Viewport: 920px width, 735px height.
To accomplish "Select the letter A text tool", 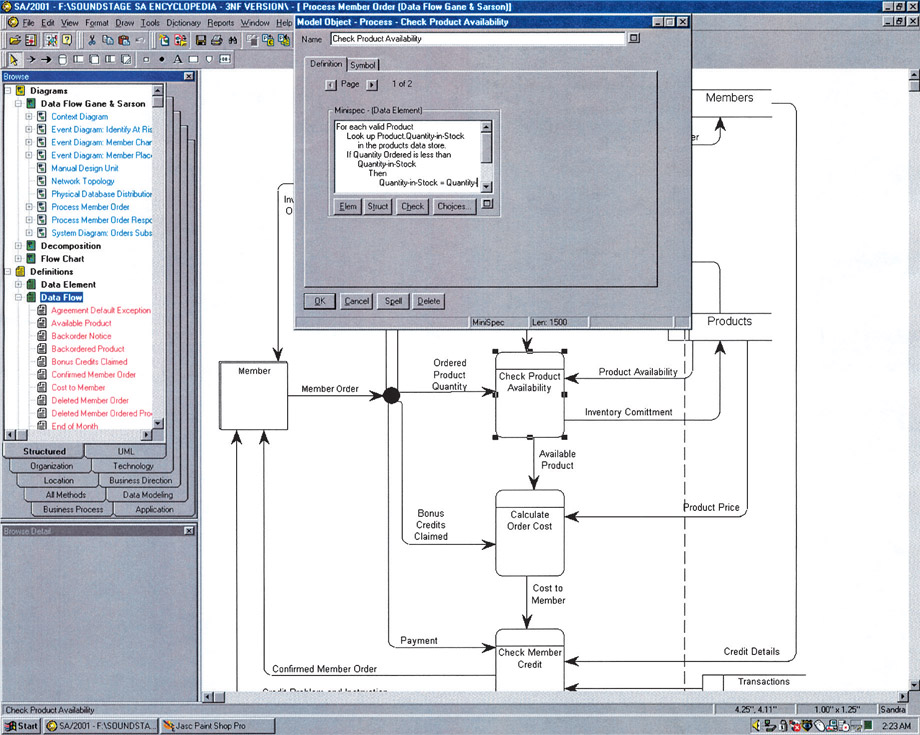I will tap(177, 59).
